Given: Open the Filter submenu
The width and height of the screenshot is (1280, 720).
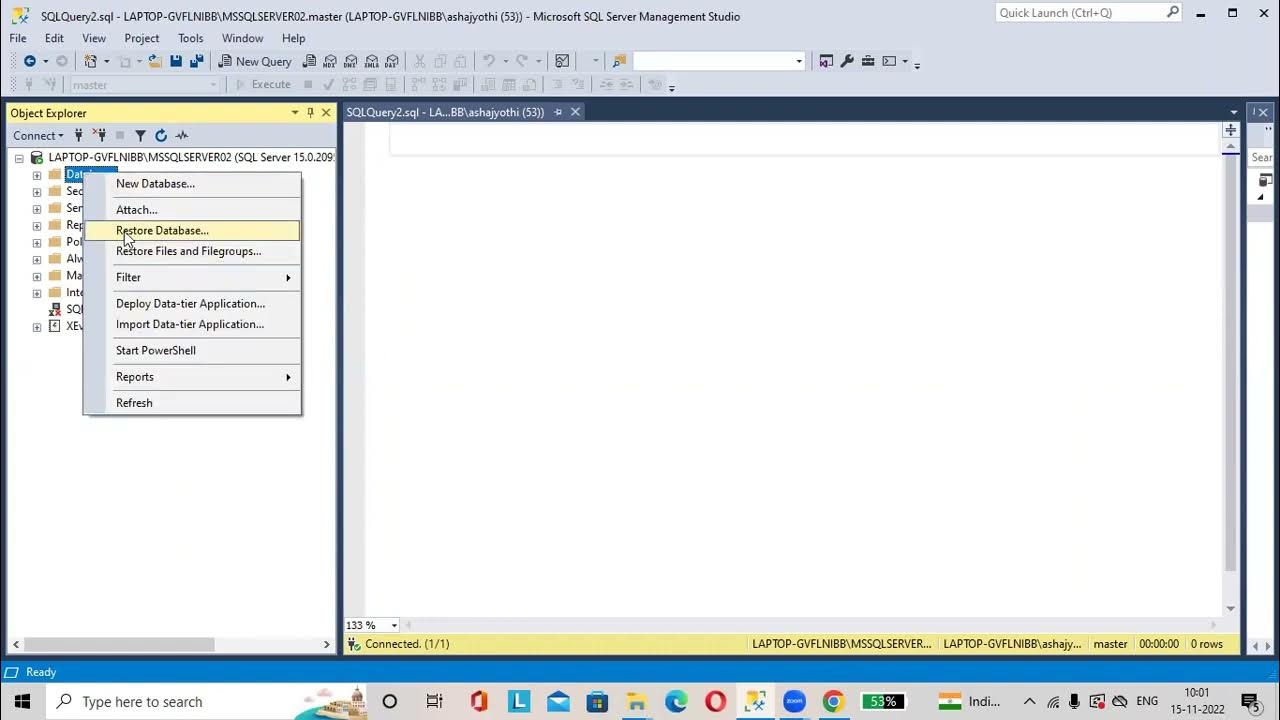Looking at the screenshot, I should click(x=192, y=277).
